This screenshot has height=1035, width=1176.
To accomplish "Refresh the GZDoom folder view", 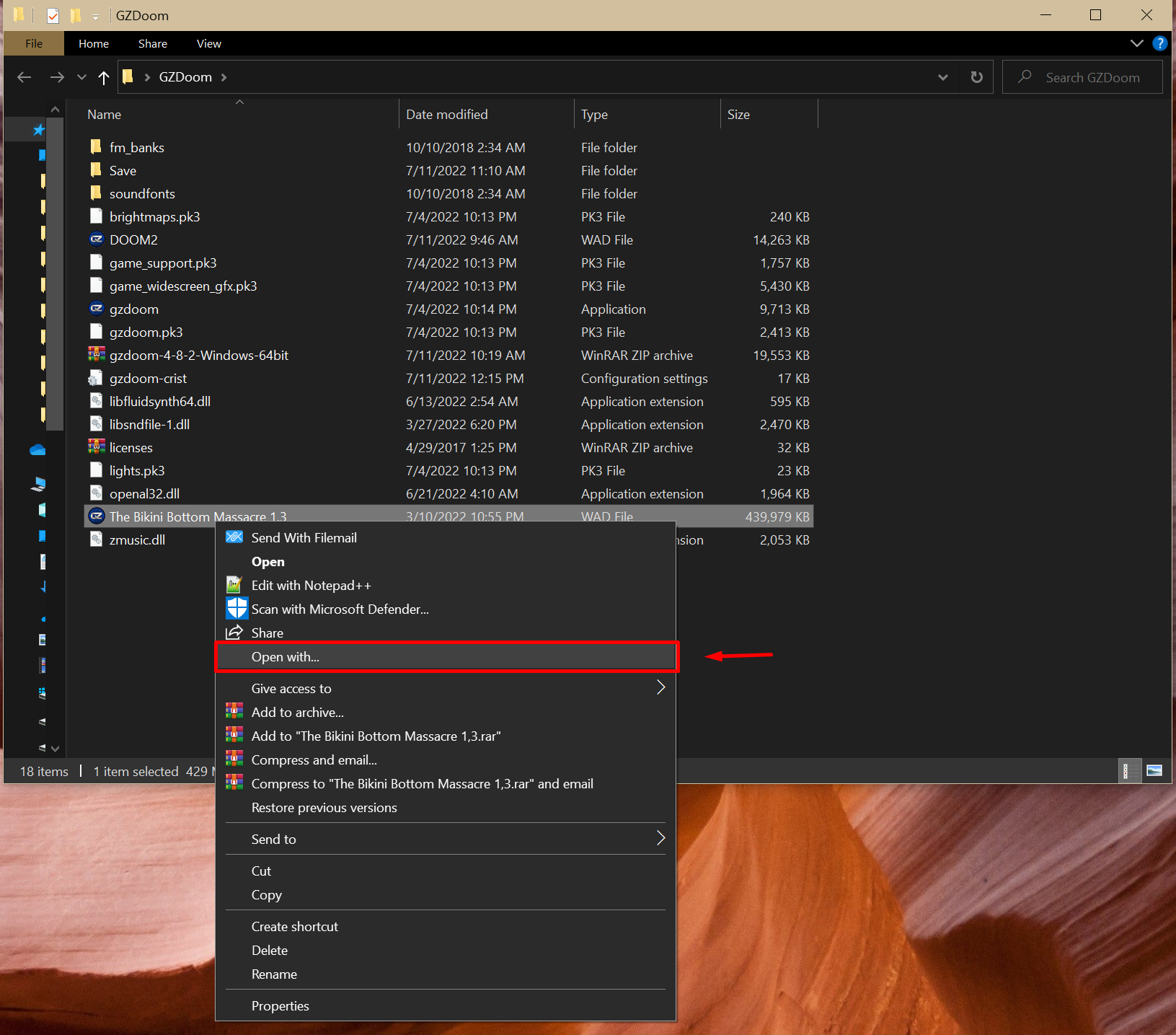I will (977, 77).
